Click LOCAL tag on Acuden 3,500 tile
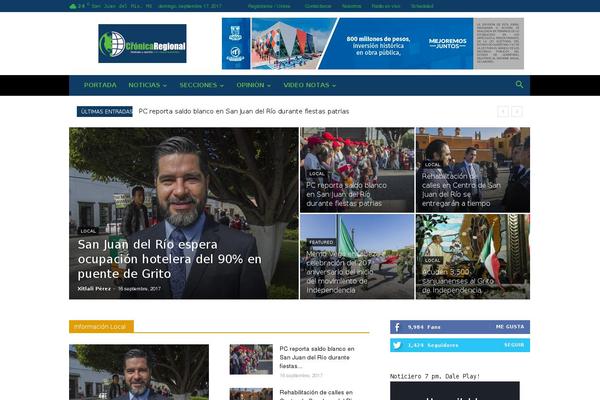The height and width of the screenshot is (400, 600). [432, 260]
